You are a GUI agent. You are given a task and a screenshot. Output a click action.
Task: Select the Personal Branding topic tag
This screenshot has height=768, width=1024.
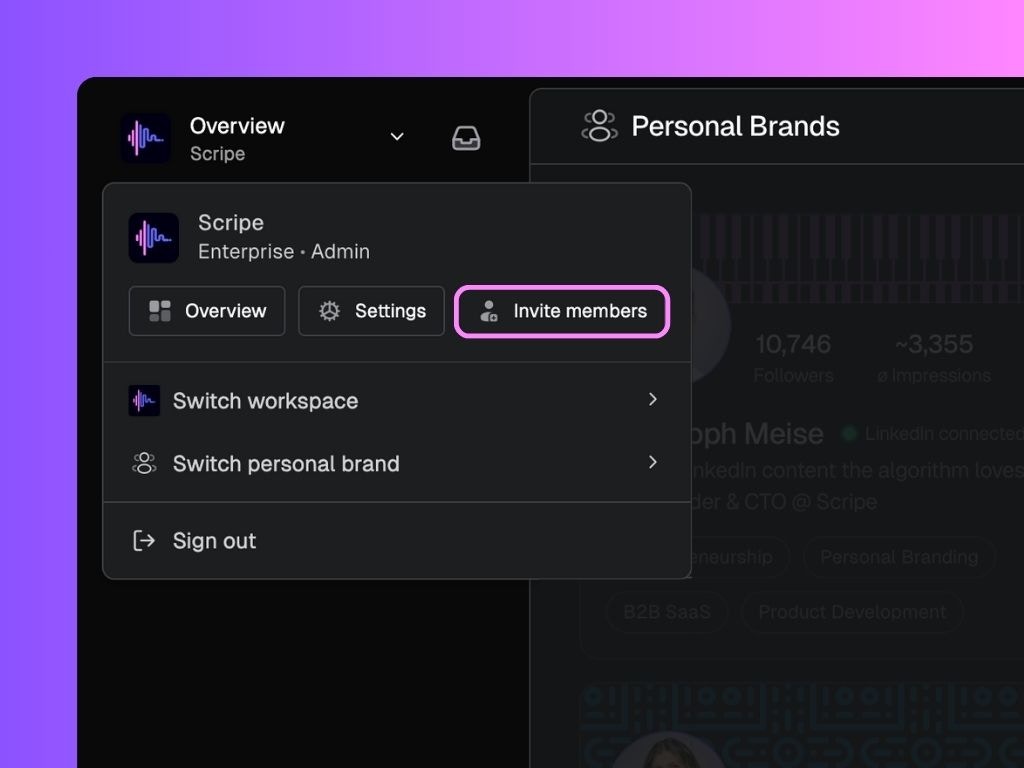[x=899, y=556]
